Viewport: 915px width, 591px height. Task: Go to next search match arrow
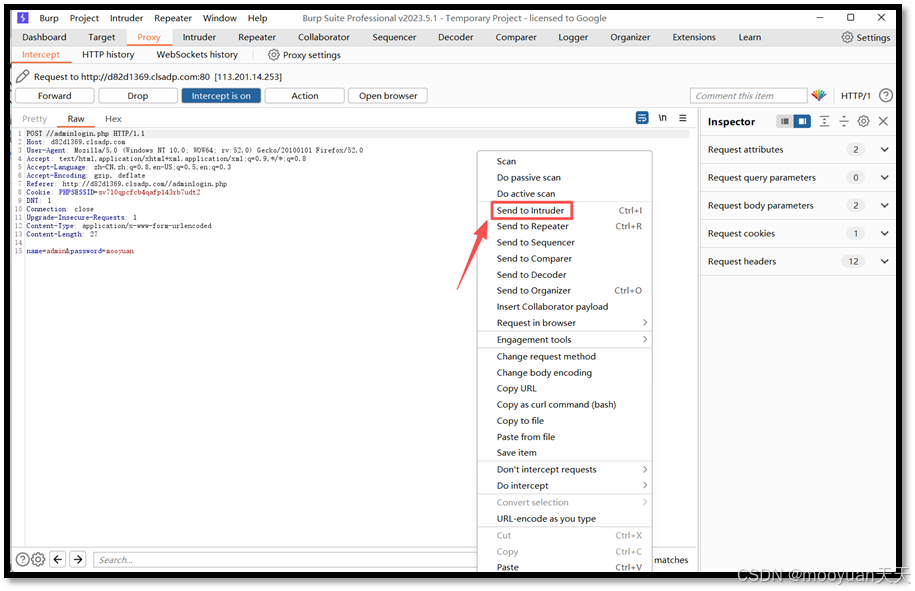click(78, 559)
